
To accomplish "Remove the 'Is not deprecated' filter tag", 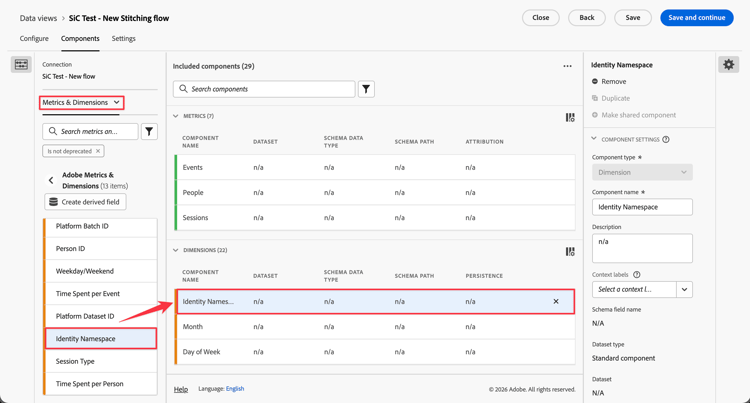I will (x=98, y=151).
